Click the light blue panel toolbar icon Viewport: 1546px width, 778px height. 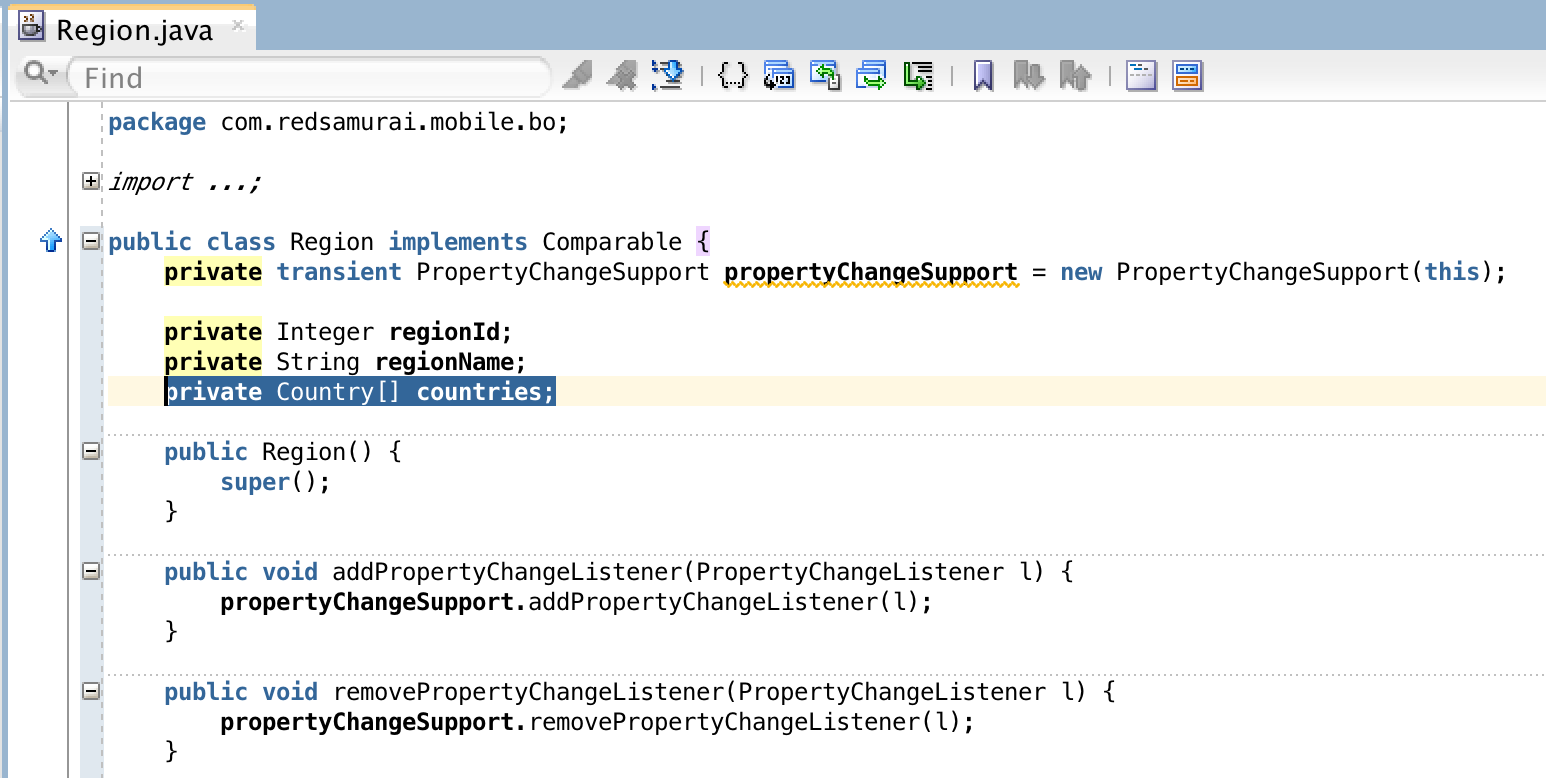click(1141, 75)
